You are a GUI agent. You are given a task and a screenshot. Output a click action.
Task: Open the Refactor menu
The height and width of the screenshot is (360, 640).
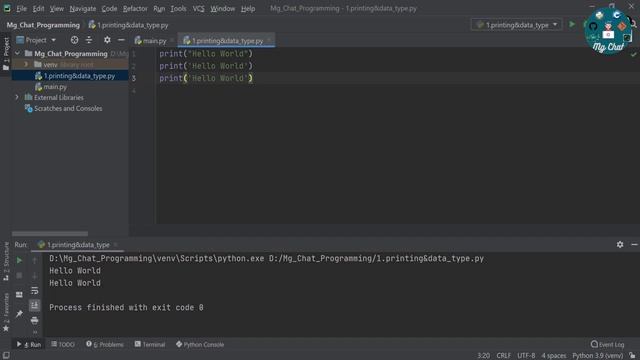pos(135,9)
